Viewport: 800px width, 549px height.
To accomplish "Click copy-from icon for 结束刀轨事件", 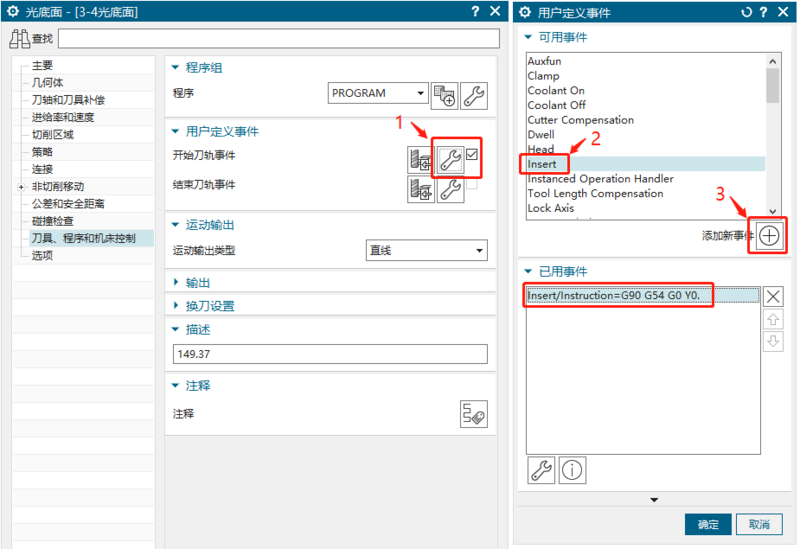I will (420, 189).
